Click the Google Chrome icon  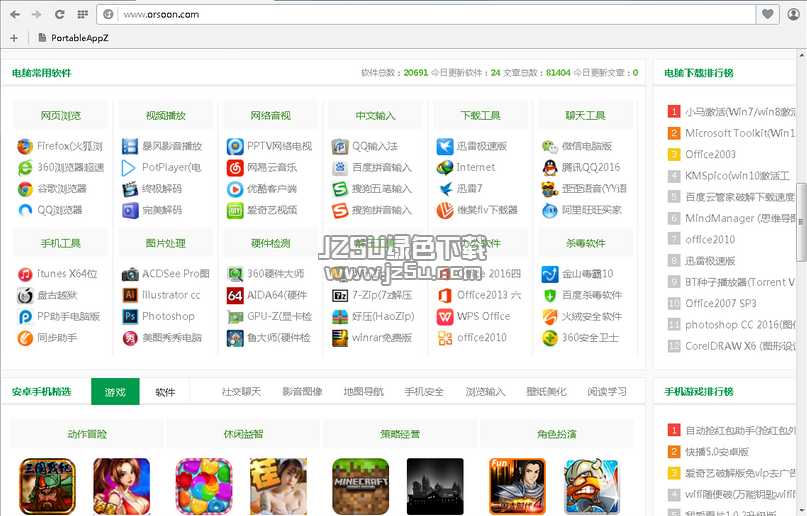click(x=25, y=189)
